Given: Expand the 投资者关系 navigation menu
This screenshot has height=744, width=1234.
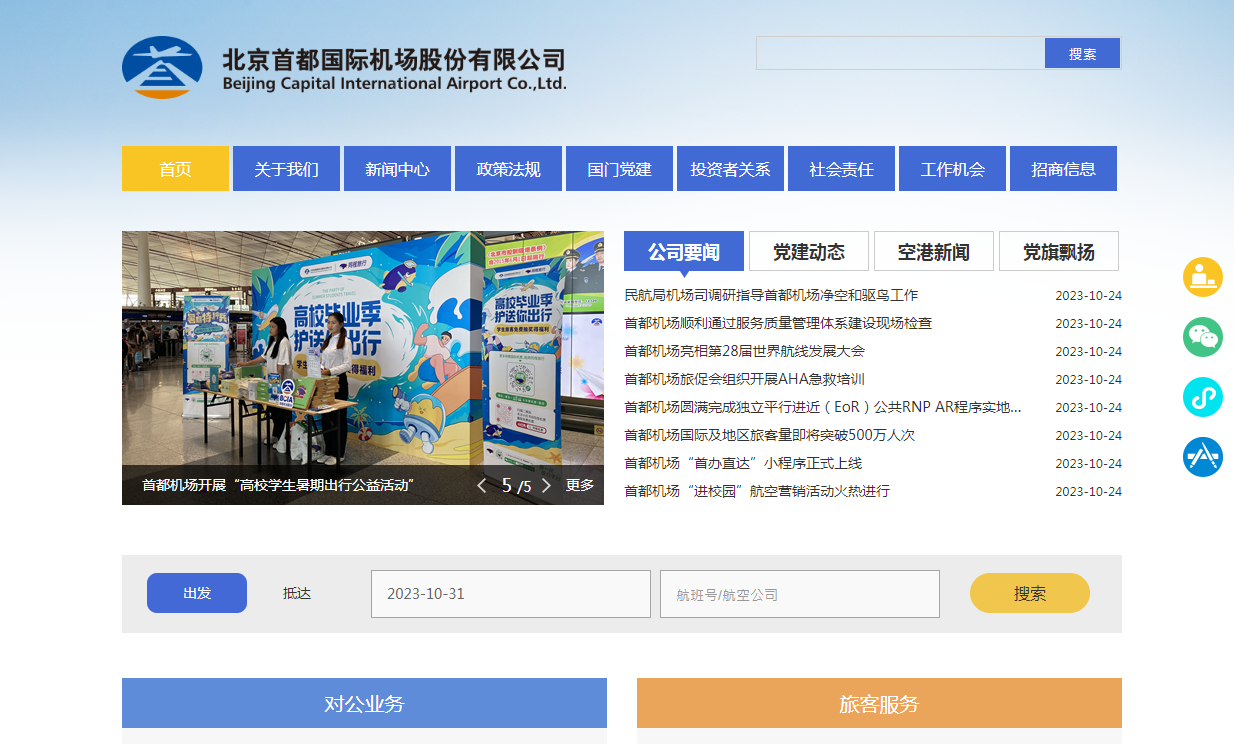Looking at the screenshot, I should point(730,169).
